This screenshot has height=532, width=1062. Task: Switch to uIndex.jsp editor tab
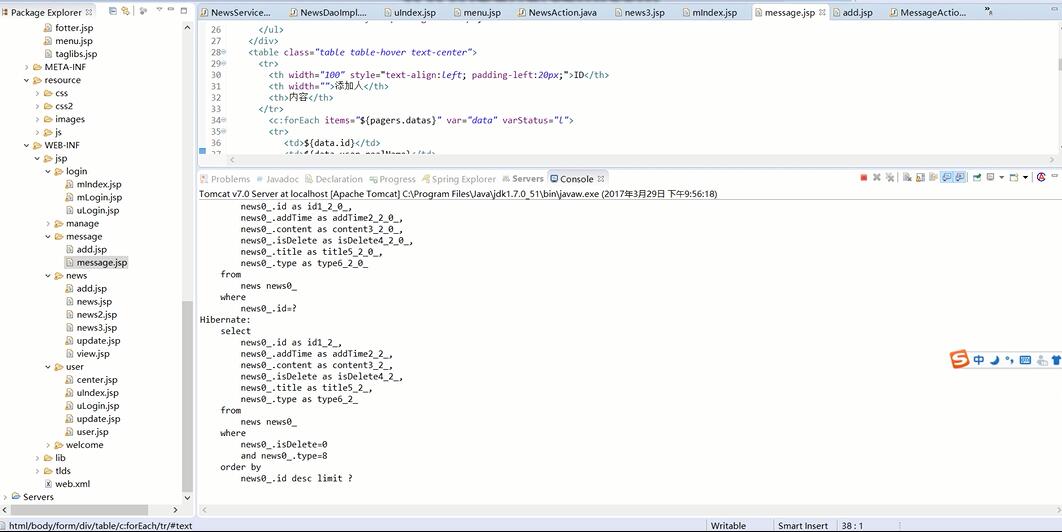click(408, 12)
